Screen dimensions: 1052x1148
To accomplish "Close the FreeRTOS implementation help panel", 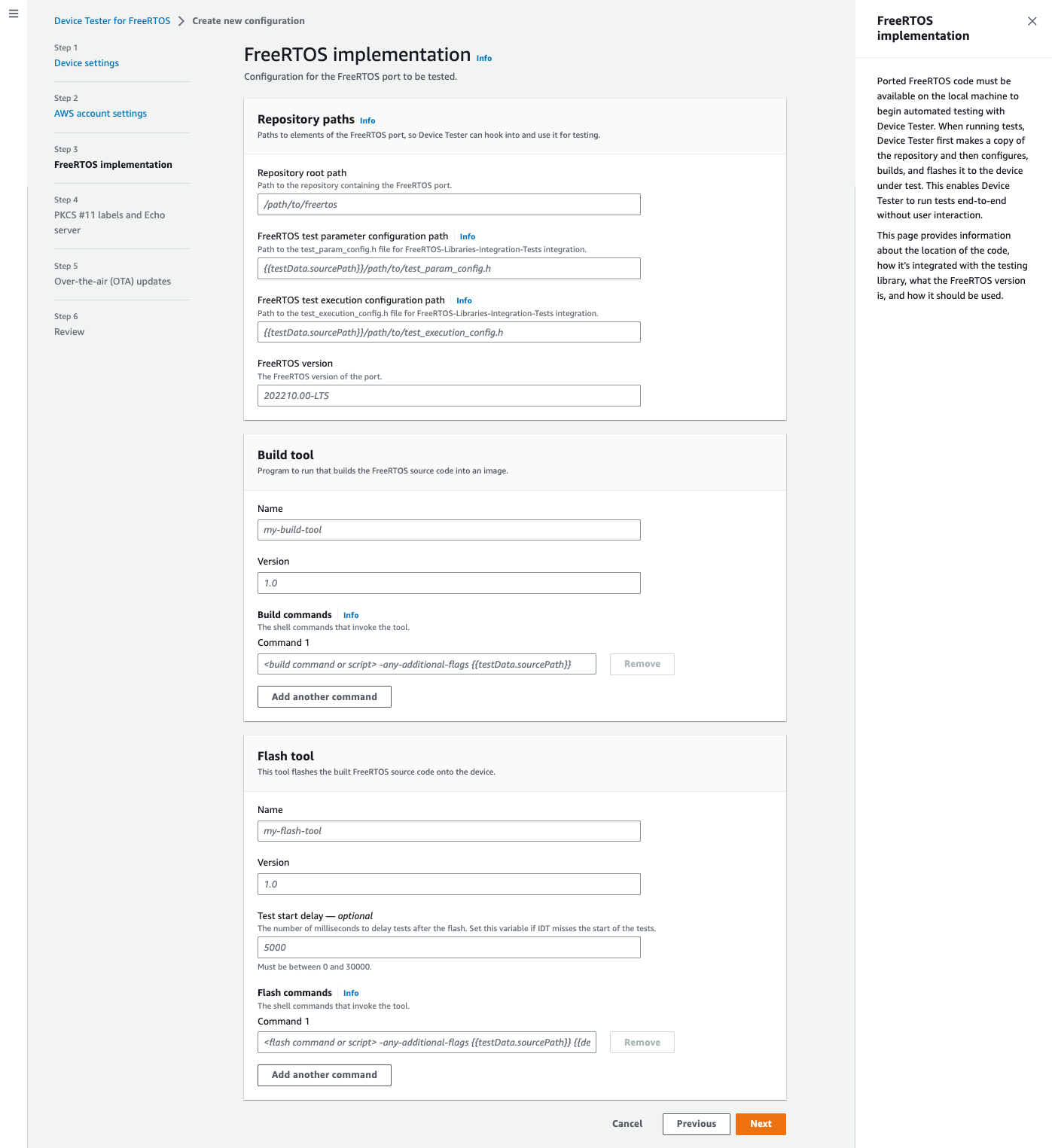I will (x=1032, y=21).
